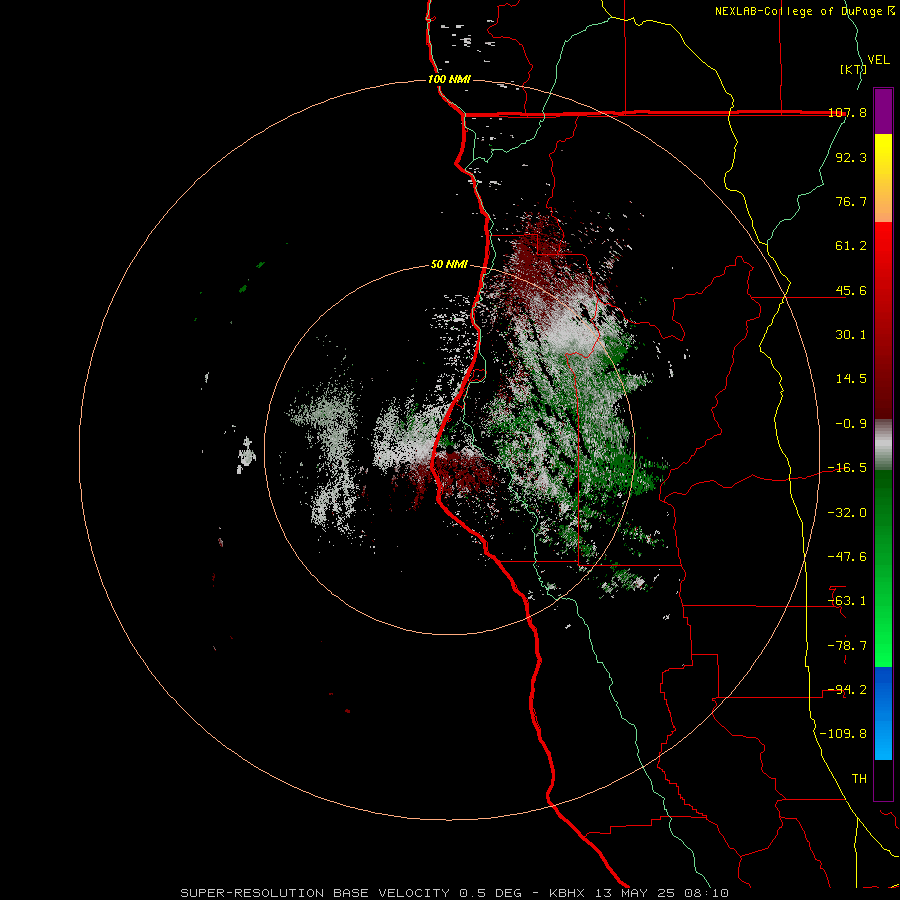Pick the yellow-orange segment of the color bar

point(883,178)
